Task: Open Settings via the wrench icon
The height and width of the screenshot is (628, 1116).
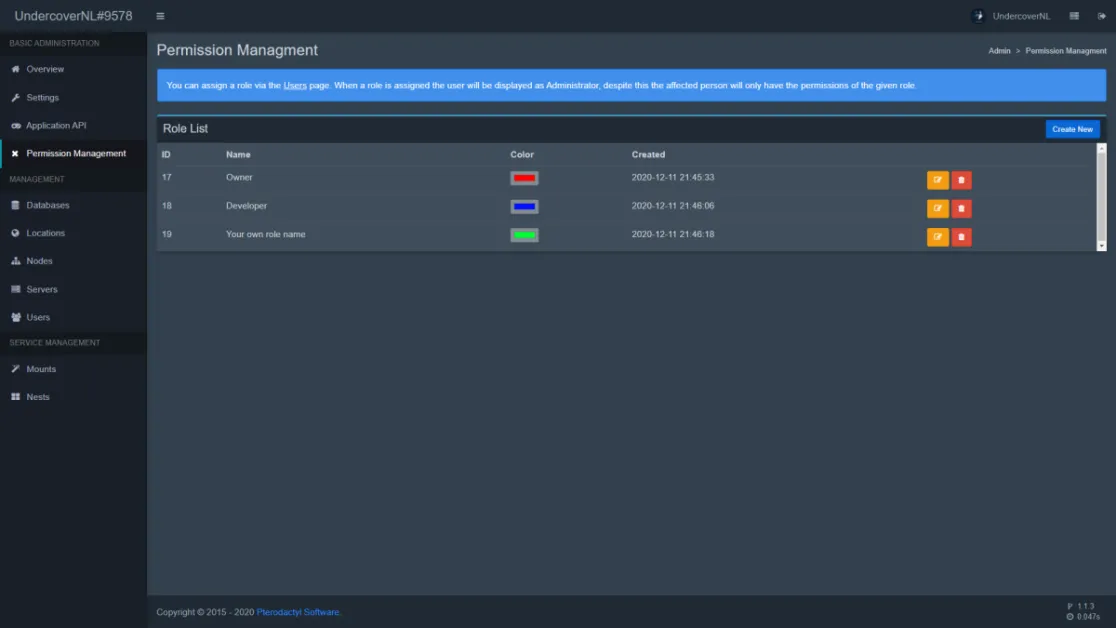Action: coord(14,97)
